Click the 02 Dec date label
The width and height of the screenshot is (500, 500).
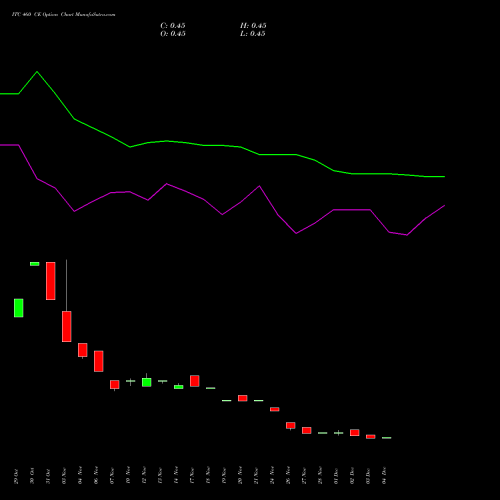click(352, 476)
